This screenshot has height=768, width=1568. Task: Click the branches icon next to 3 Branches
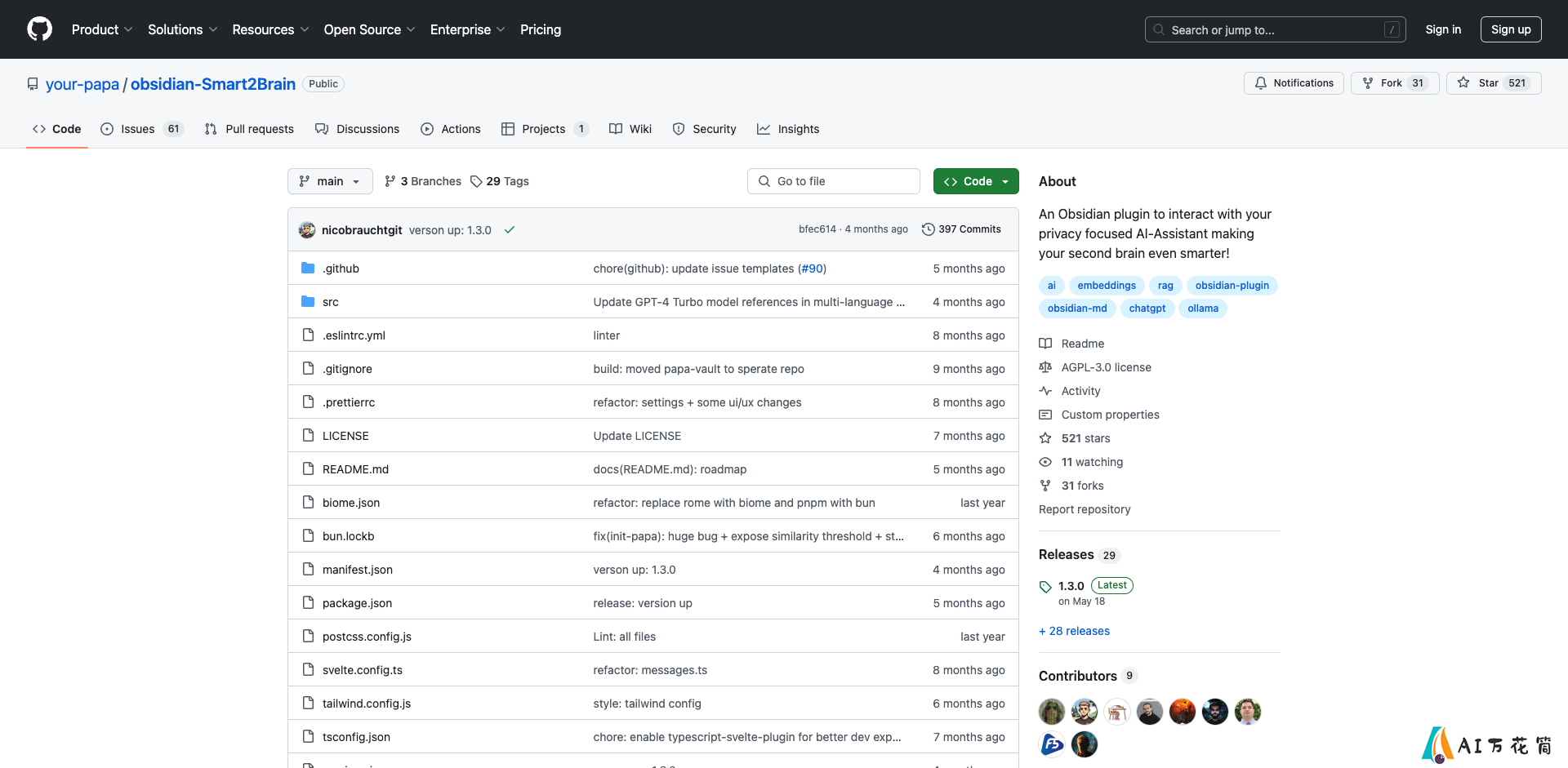pos(390,181)
